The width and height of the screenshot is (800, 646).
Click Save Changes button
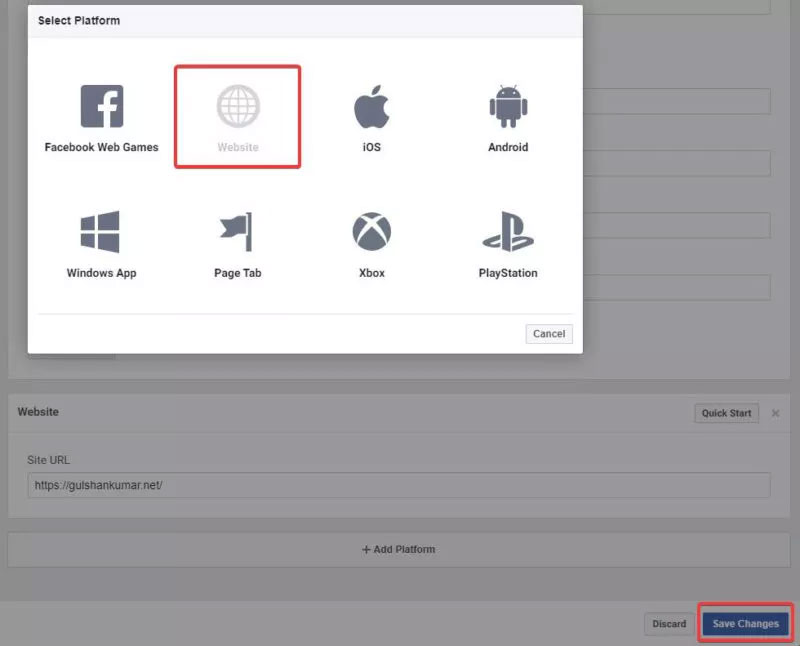point(745,623)
